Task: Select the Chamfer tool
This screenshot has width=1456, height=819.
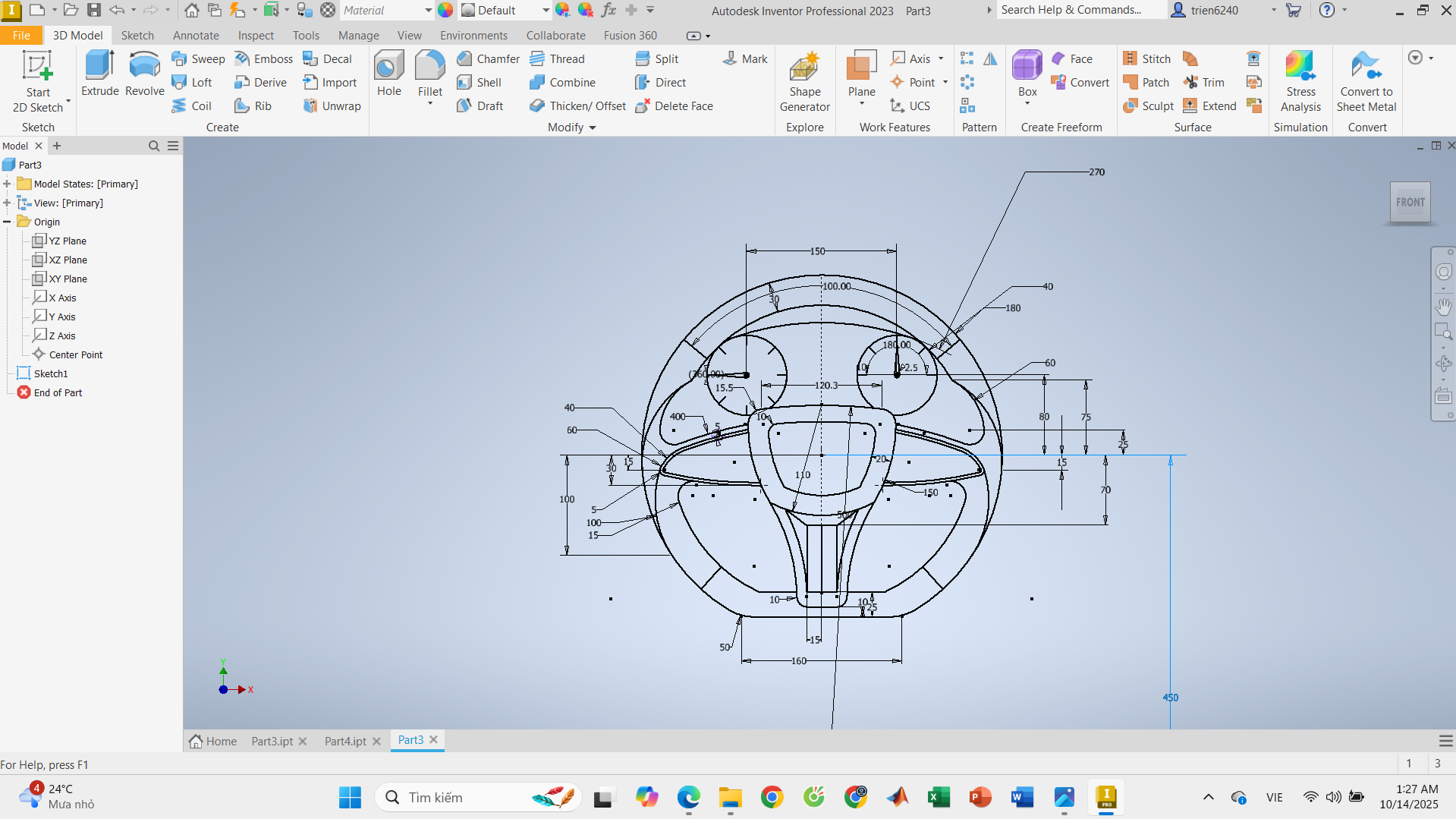Action: tap(489, 58)
